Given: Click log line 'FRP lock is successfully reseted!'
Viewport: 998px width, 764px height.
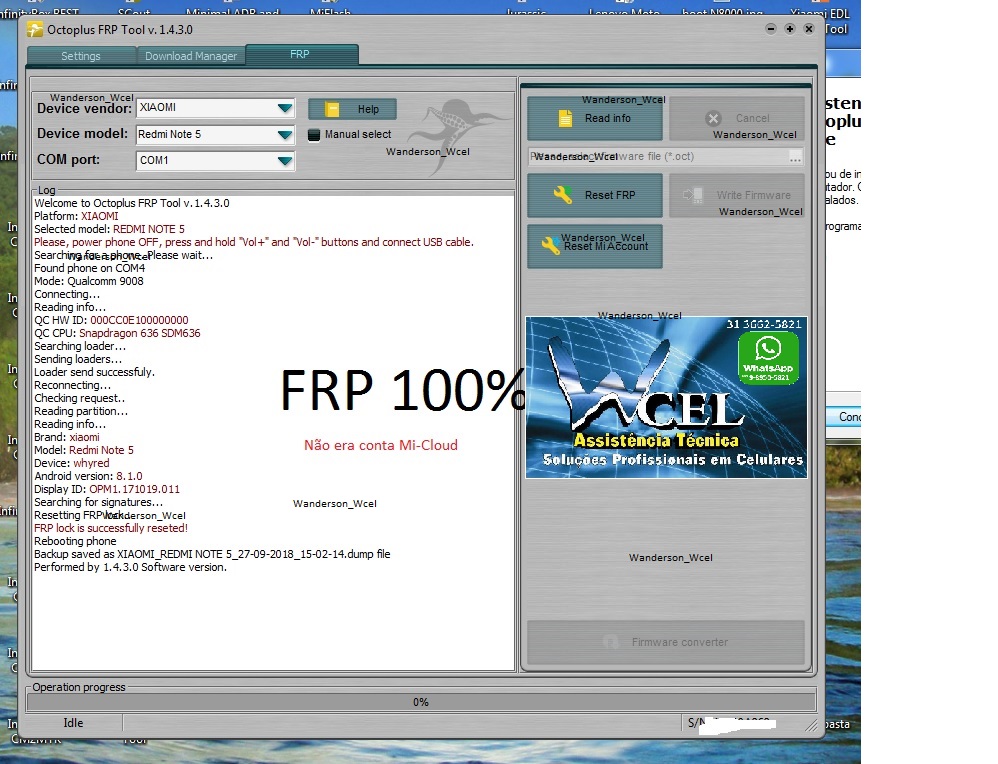Looking at the screenshot, I should [x=111, y=528].
